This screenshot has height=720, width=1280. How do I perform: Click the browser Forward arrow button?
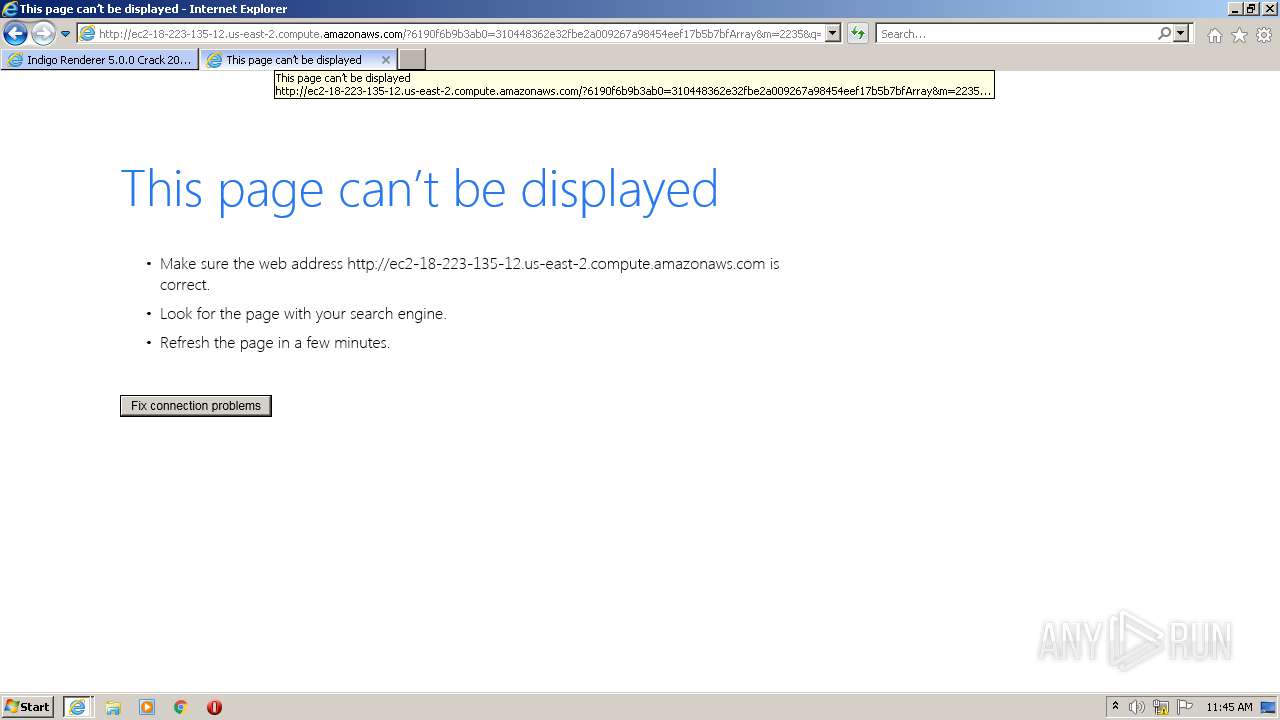click(43, 34)
